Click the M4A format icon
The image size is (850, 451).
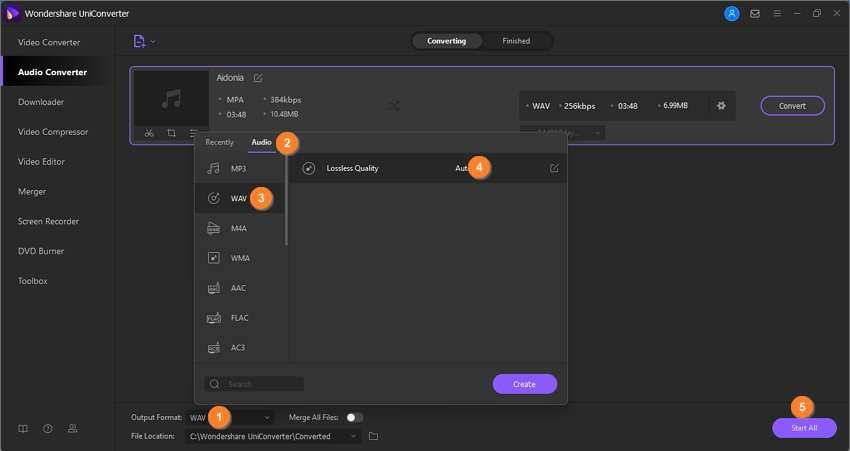214,228
